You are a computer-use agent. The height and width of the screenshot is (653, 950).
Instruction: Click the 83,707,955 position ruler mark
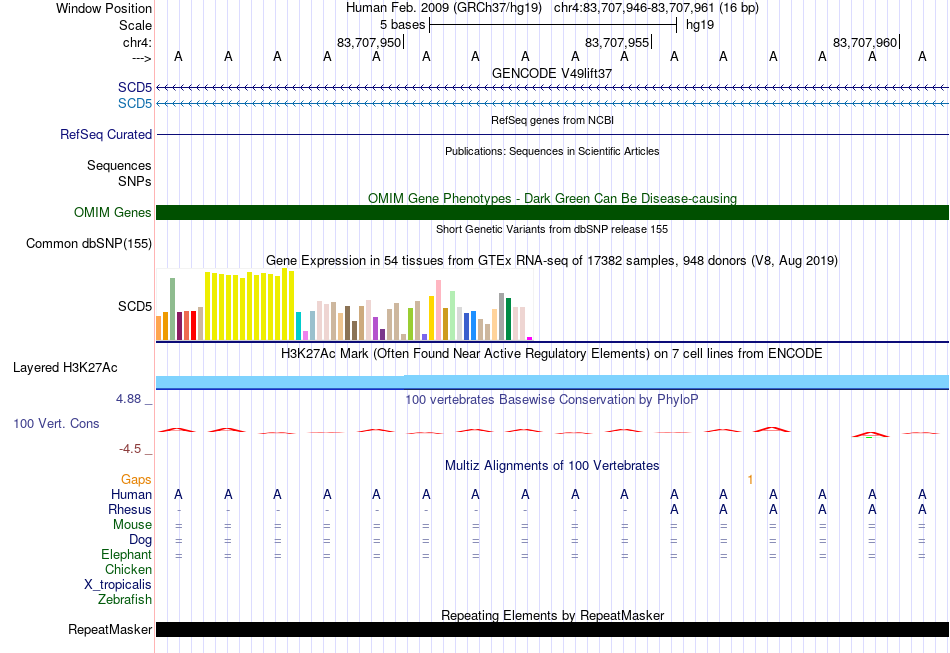pos(617,42)
